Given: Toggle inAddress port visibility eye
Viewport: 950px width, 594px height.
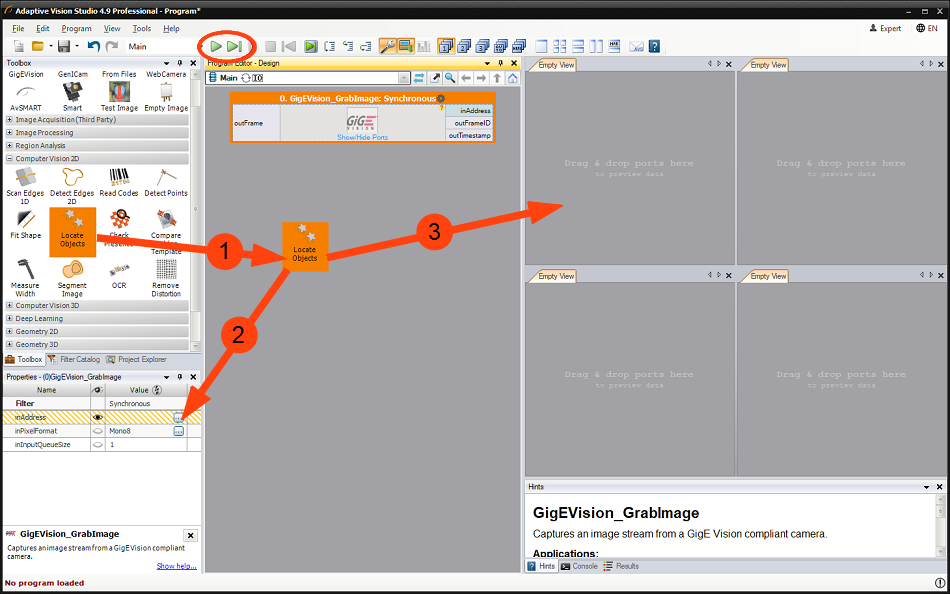Looking at the screenshot, I should coord(98,417).
